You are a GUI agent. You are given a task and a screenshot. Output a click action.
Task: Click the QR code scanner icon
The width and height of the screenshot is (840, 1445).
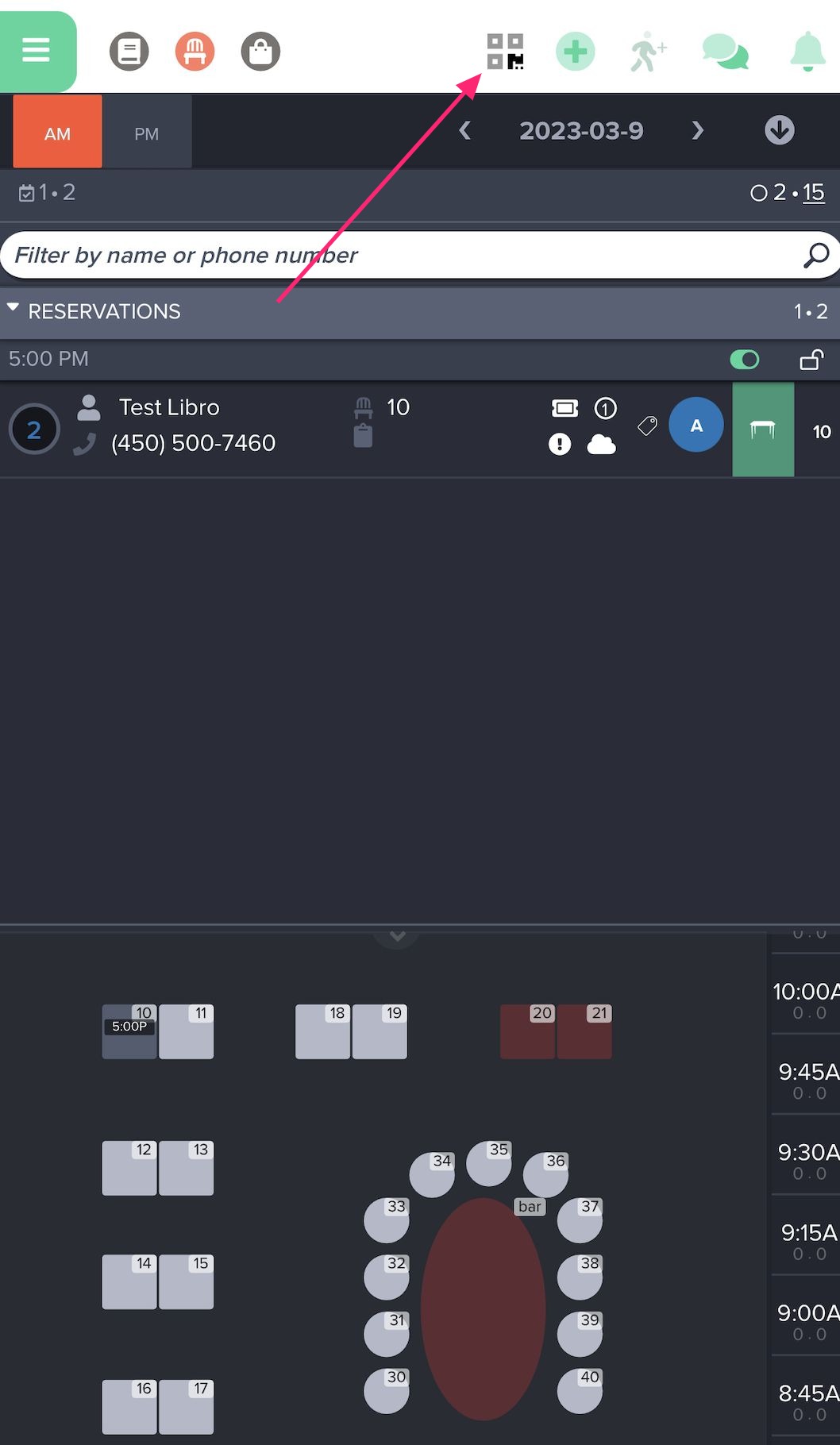[x=505, y=52]
